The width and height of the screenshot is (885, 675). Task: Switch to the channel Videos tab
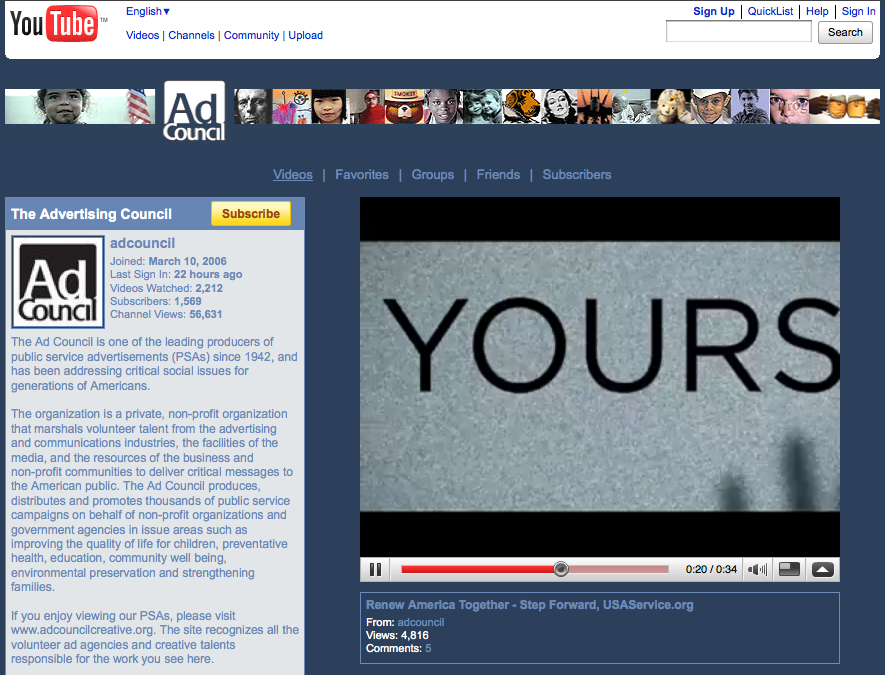tap(292, 174)
